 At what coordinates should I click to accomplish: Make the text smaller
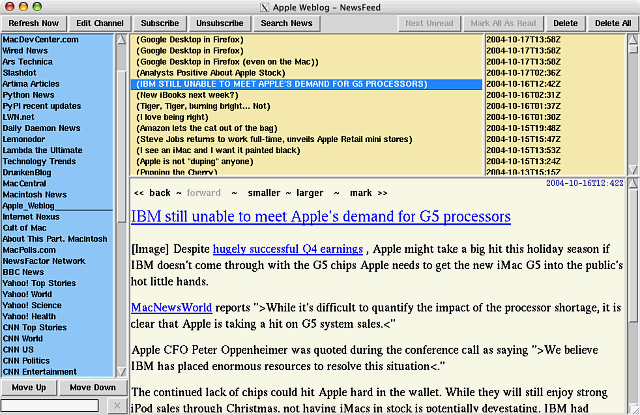264,193
